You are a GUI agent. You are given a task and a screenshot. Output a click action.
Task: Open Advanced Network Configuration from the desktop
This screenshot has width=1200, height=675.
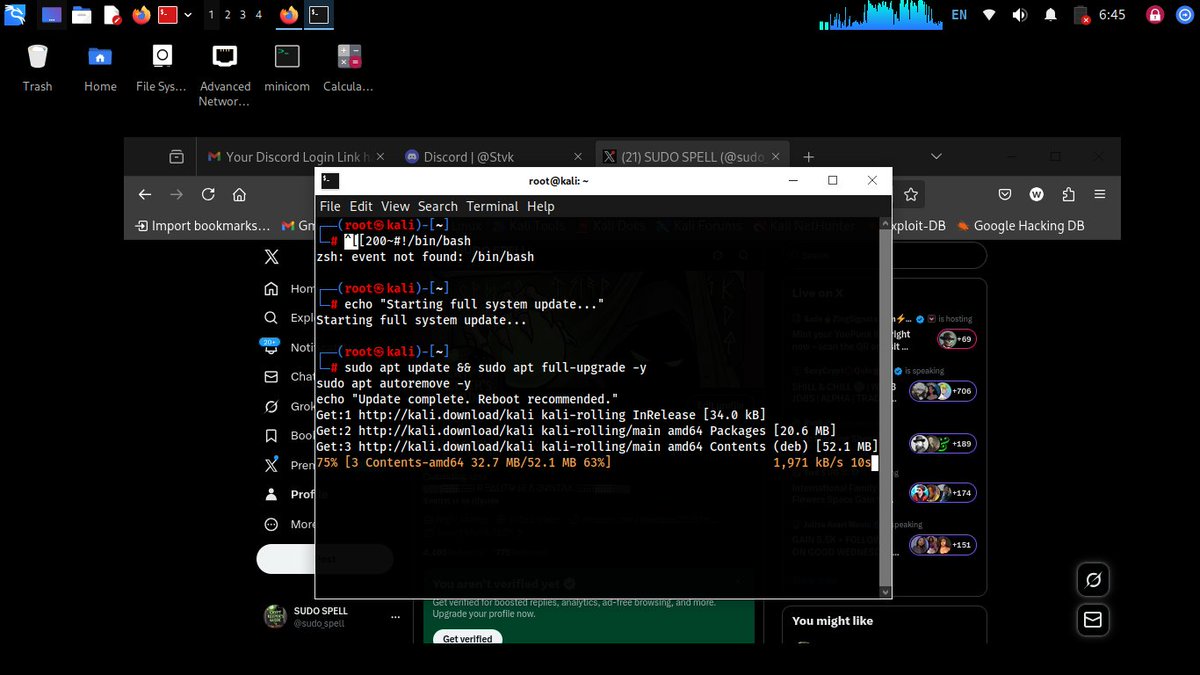click(x=224, y=55)
